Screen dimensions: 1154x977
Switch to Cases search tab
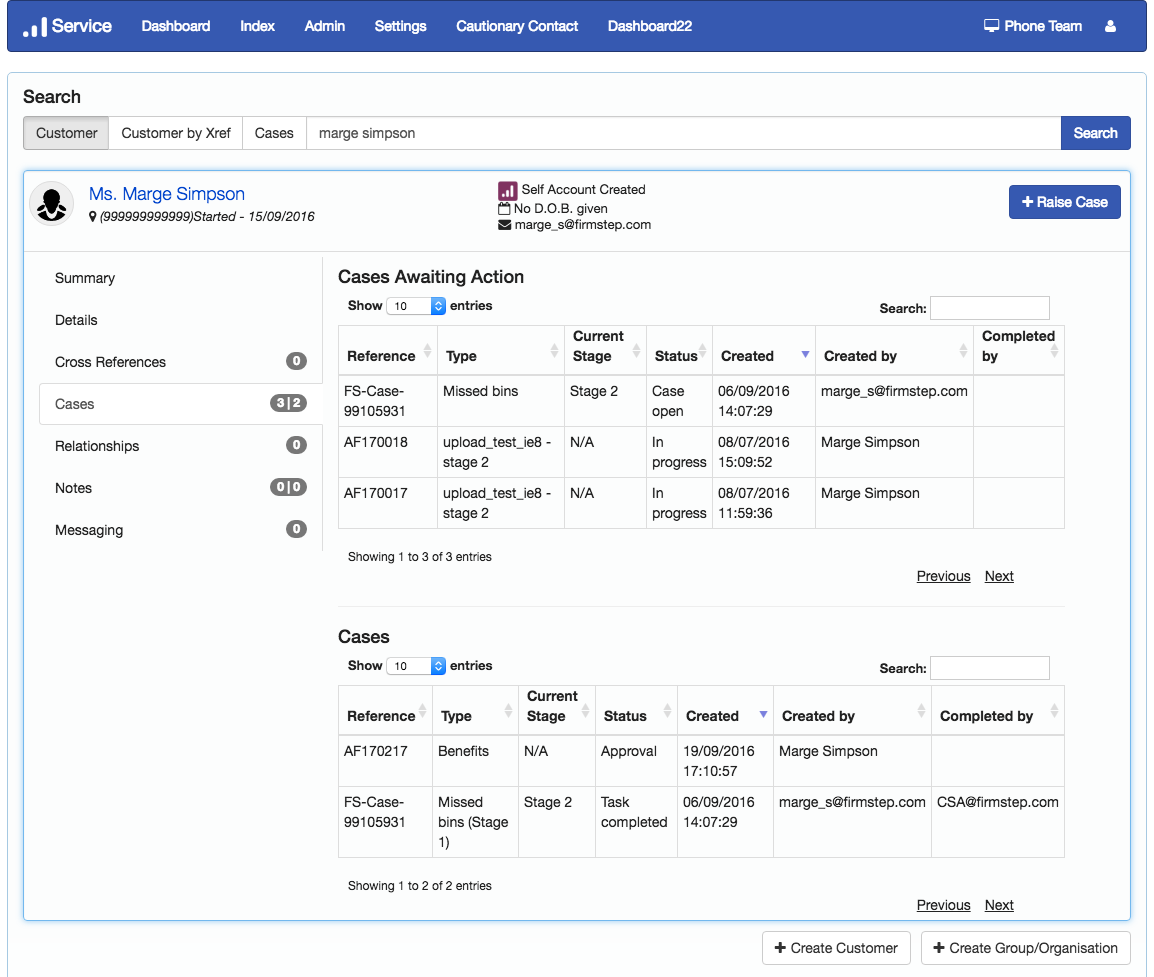pyautogui.click(x=274, y=133)
